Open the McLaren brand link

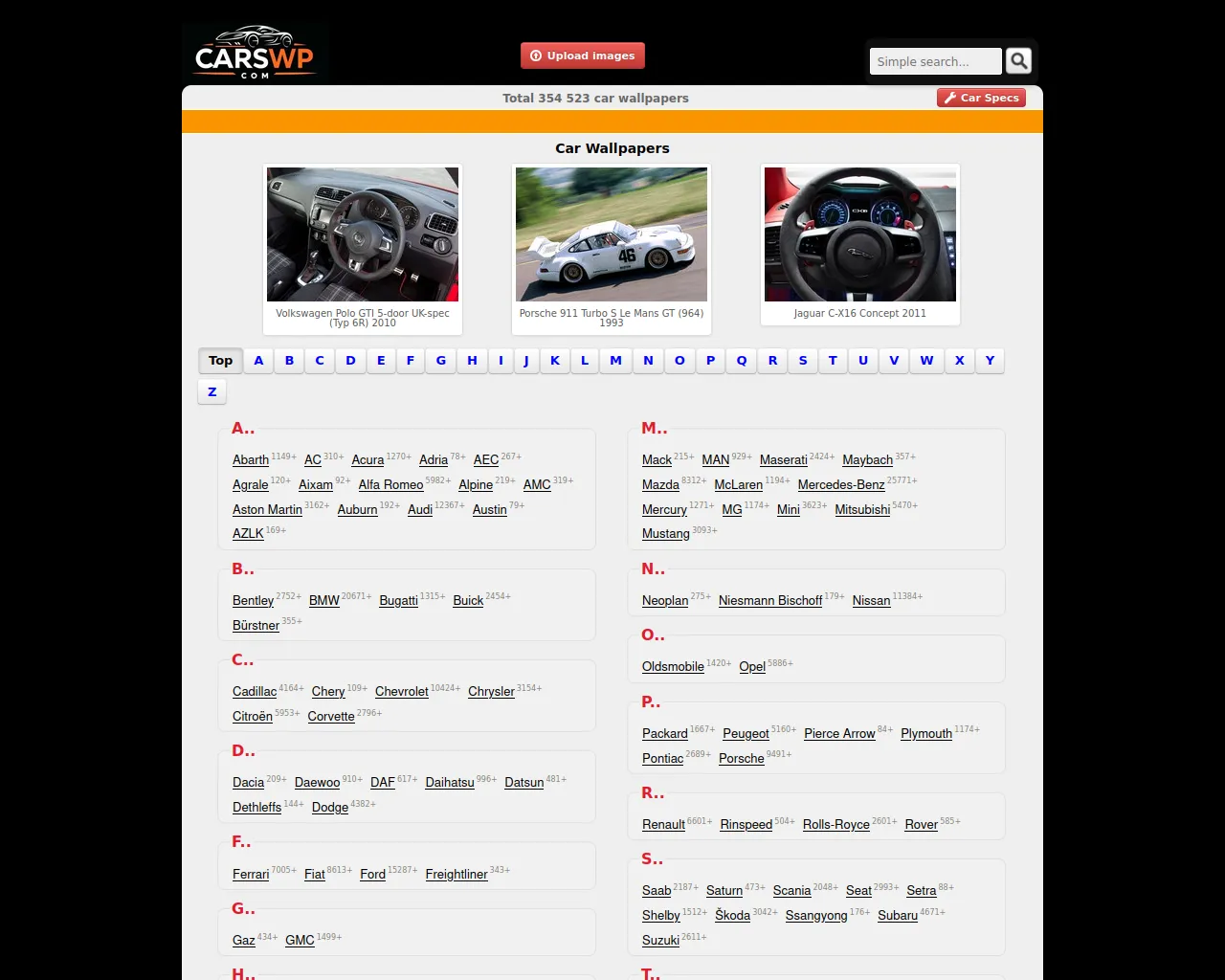pyautogui.click(x=739, y=485)
